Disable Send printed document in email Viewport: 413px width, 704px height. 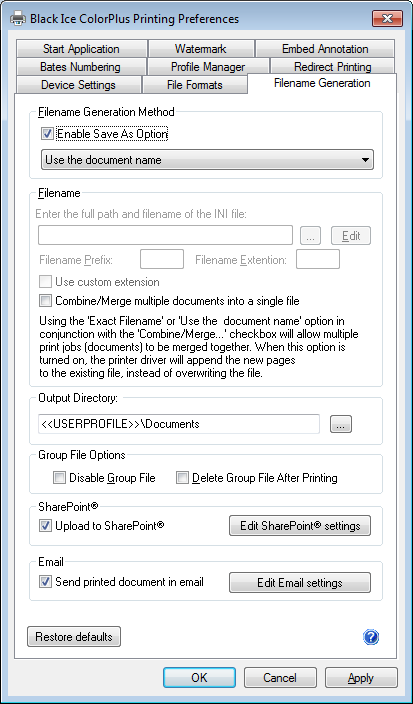click(45, 582)
